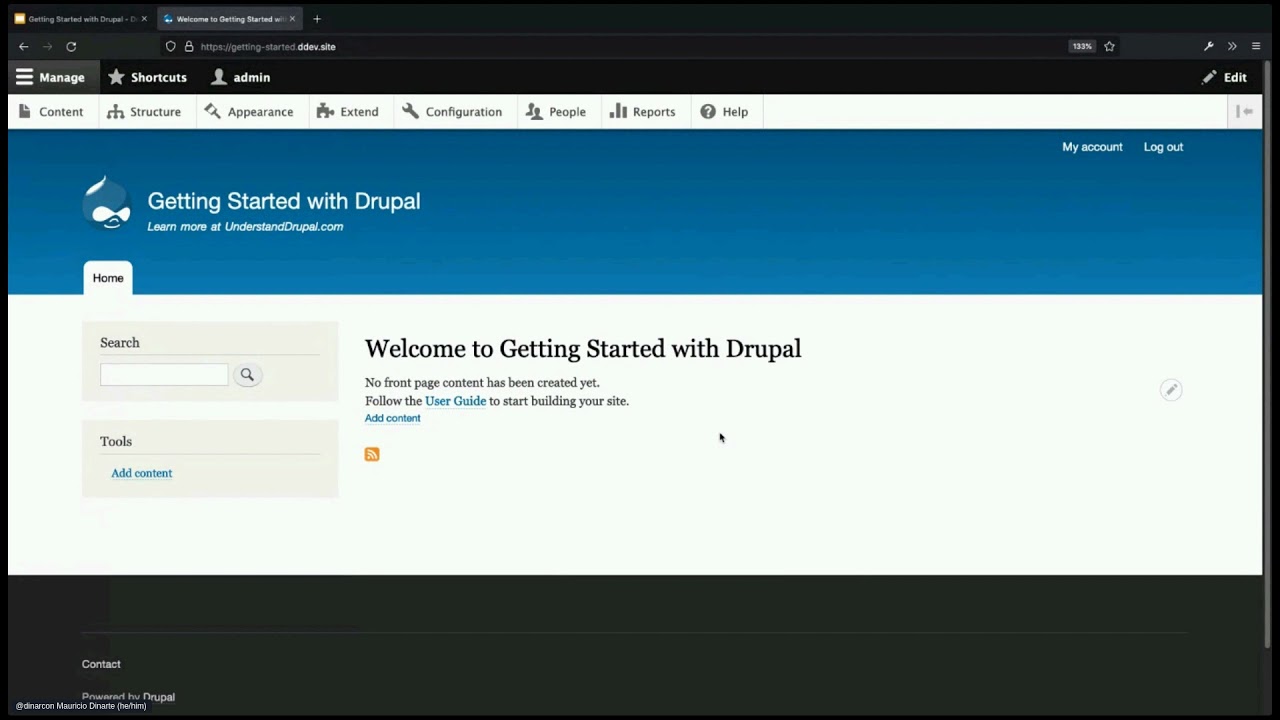
Task: Click the contextual pencil edit icon
Action: pos(1171,390)
